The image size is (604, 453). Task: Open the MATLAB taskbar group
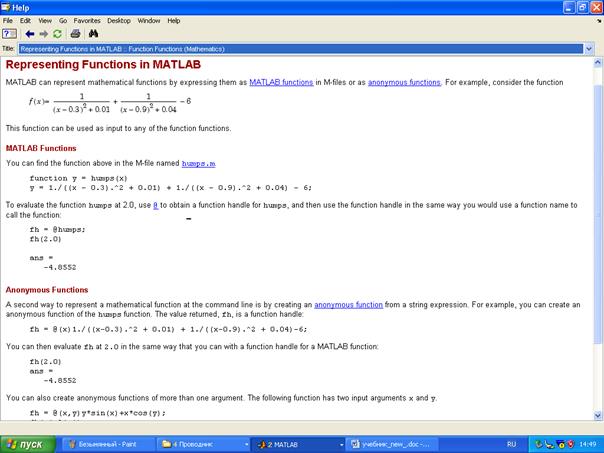(x=299, y=445)
